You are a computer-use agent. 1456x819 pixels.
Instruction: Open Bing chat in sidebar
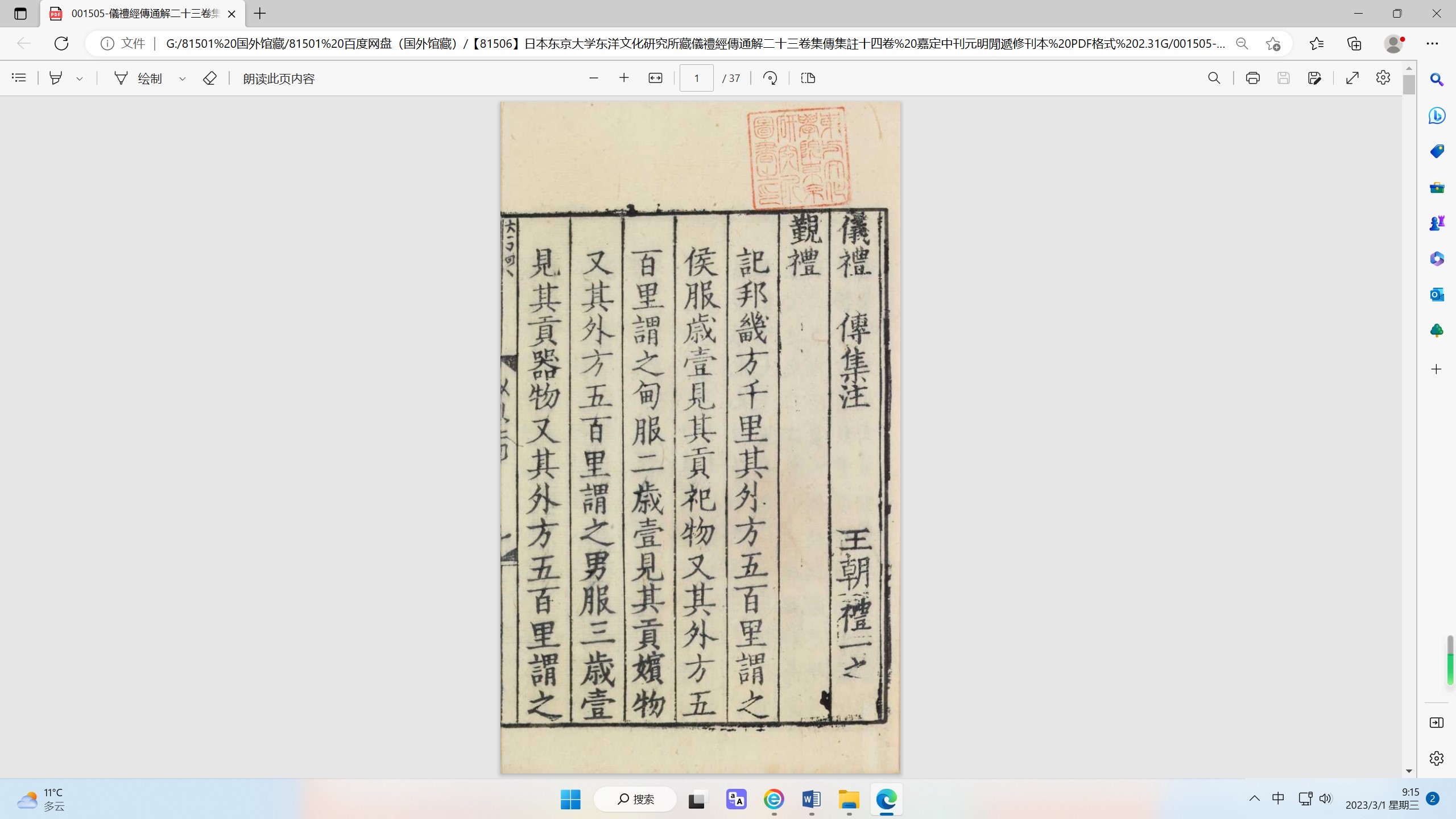pyautogui.click(x=1437, y=115)
